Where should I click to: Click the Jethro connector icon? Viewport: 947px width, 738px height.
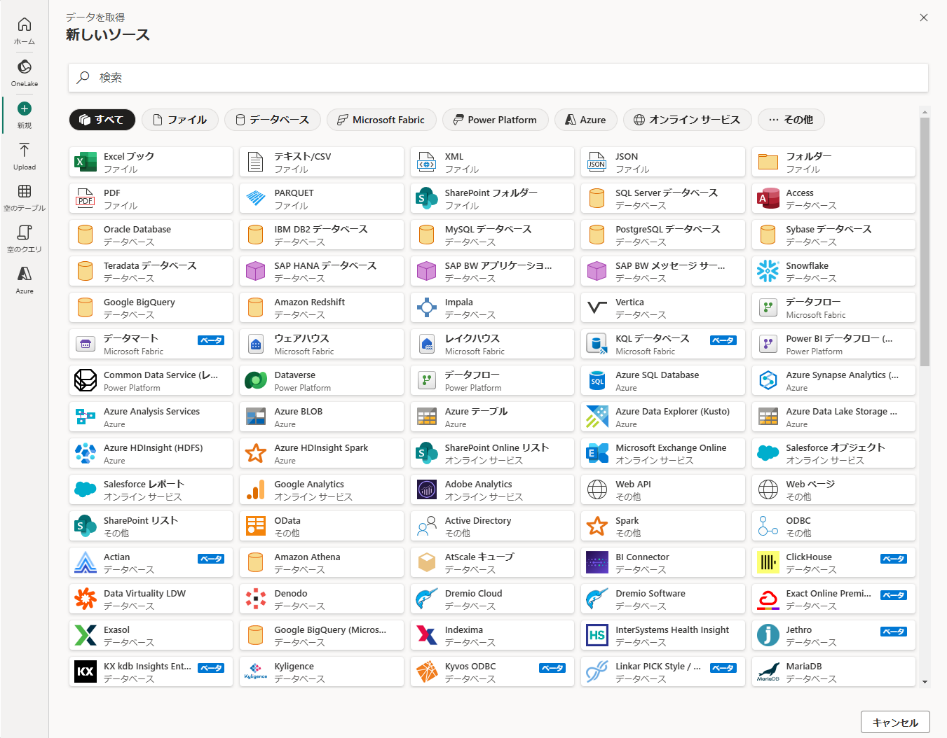768,635
